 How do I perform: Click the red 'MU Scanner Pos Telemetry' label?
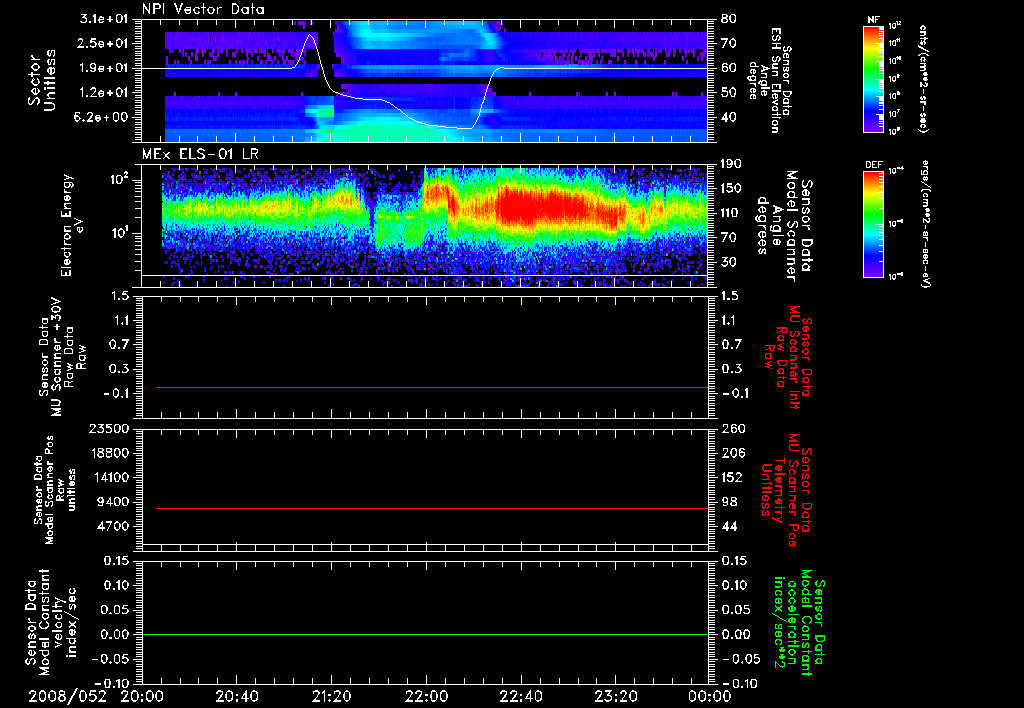point(787,490)
